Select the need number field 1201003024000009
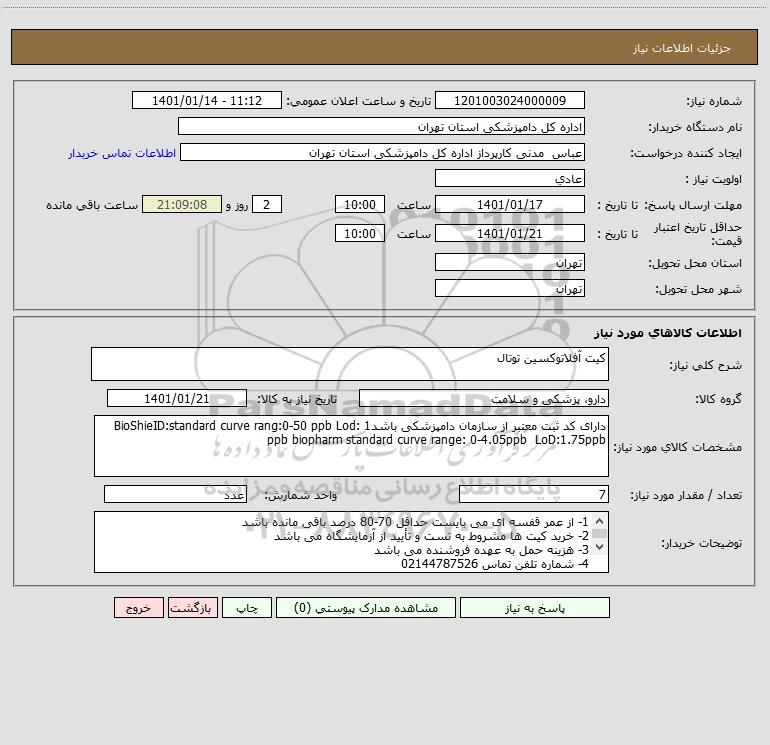This screenshot has width=770, height=745. click(510, 101)
